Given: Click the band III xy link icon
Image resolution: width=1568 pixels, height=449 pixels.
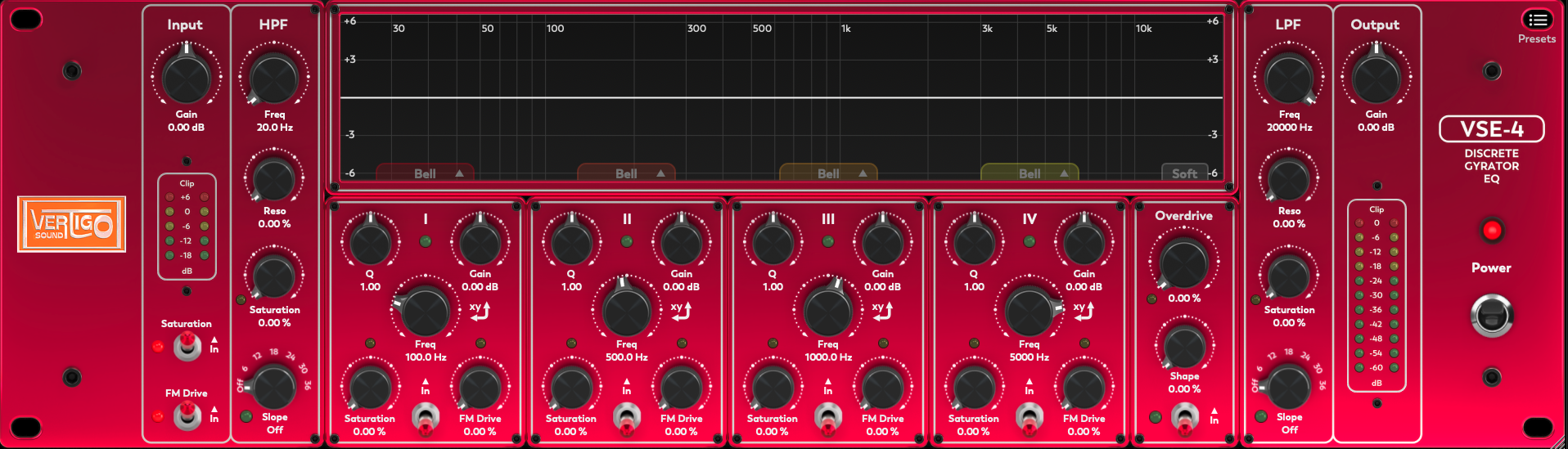Looking at the screenshot, I should [882, 311].
